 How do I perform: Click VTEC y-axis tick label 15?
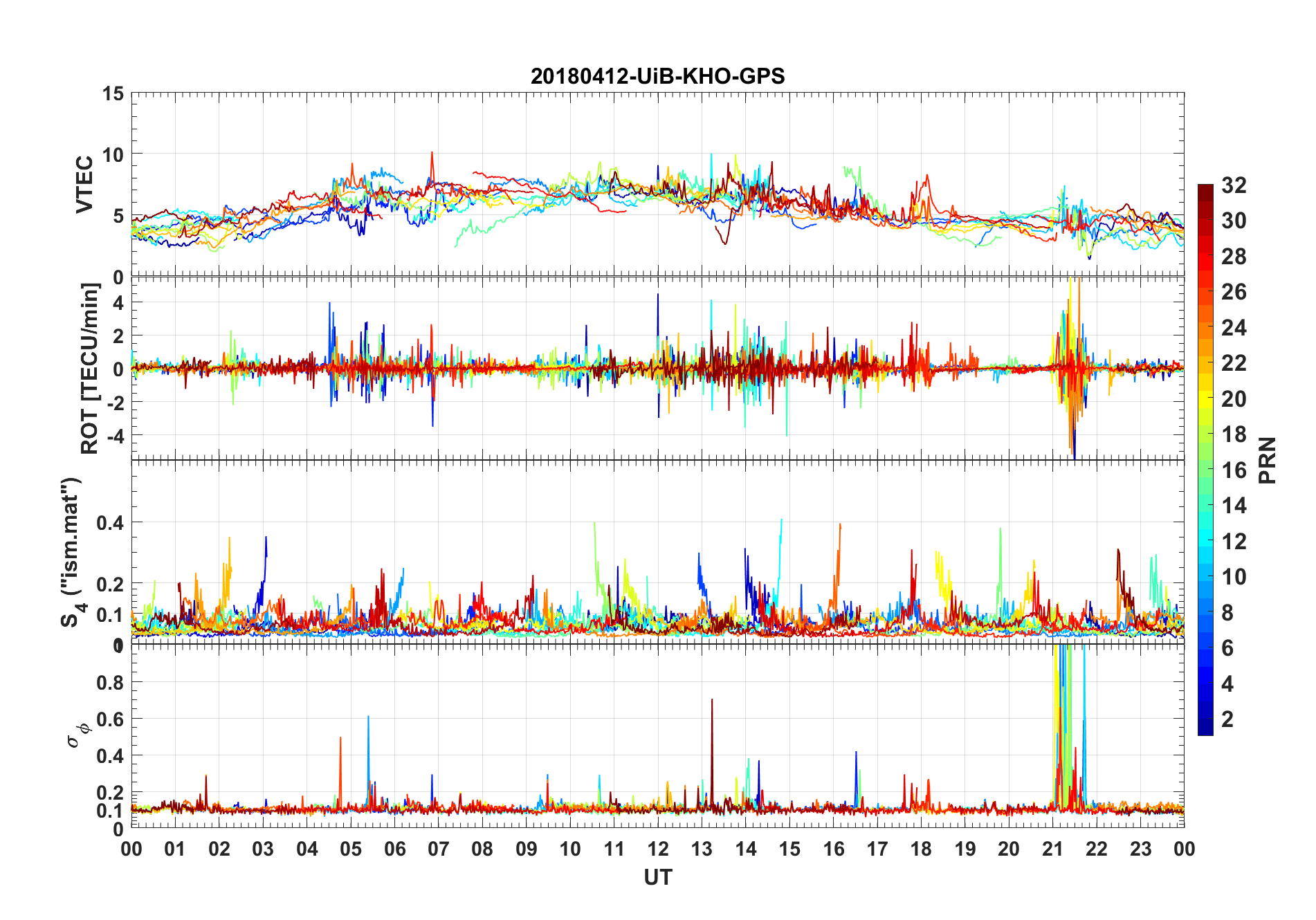(113, 93)
